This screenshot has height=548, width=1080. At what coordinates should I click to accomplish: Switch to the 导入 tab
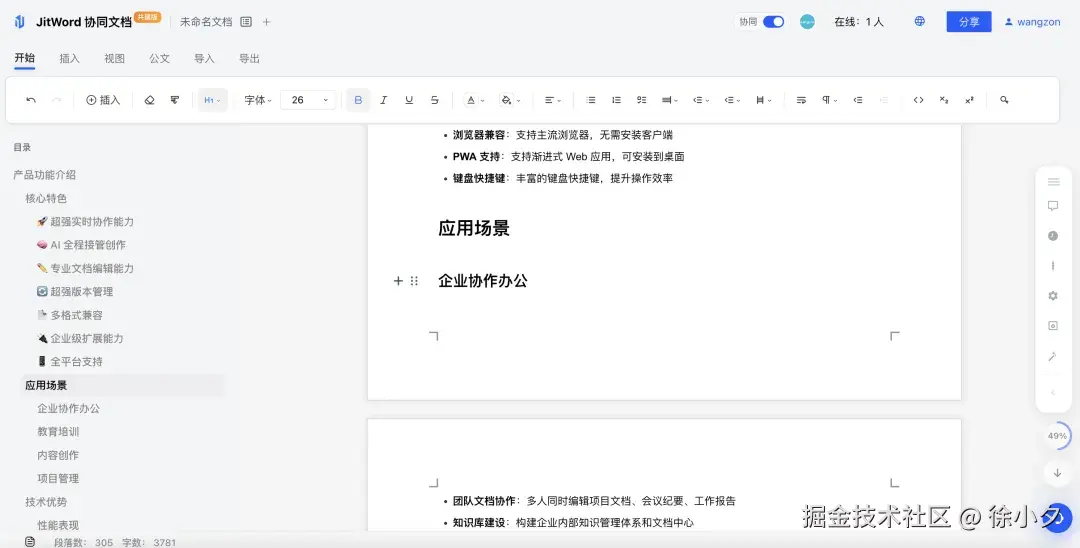coord(204,59)
